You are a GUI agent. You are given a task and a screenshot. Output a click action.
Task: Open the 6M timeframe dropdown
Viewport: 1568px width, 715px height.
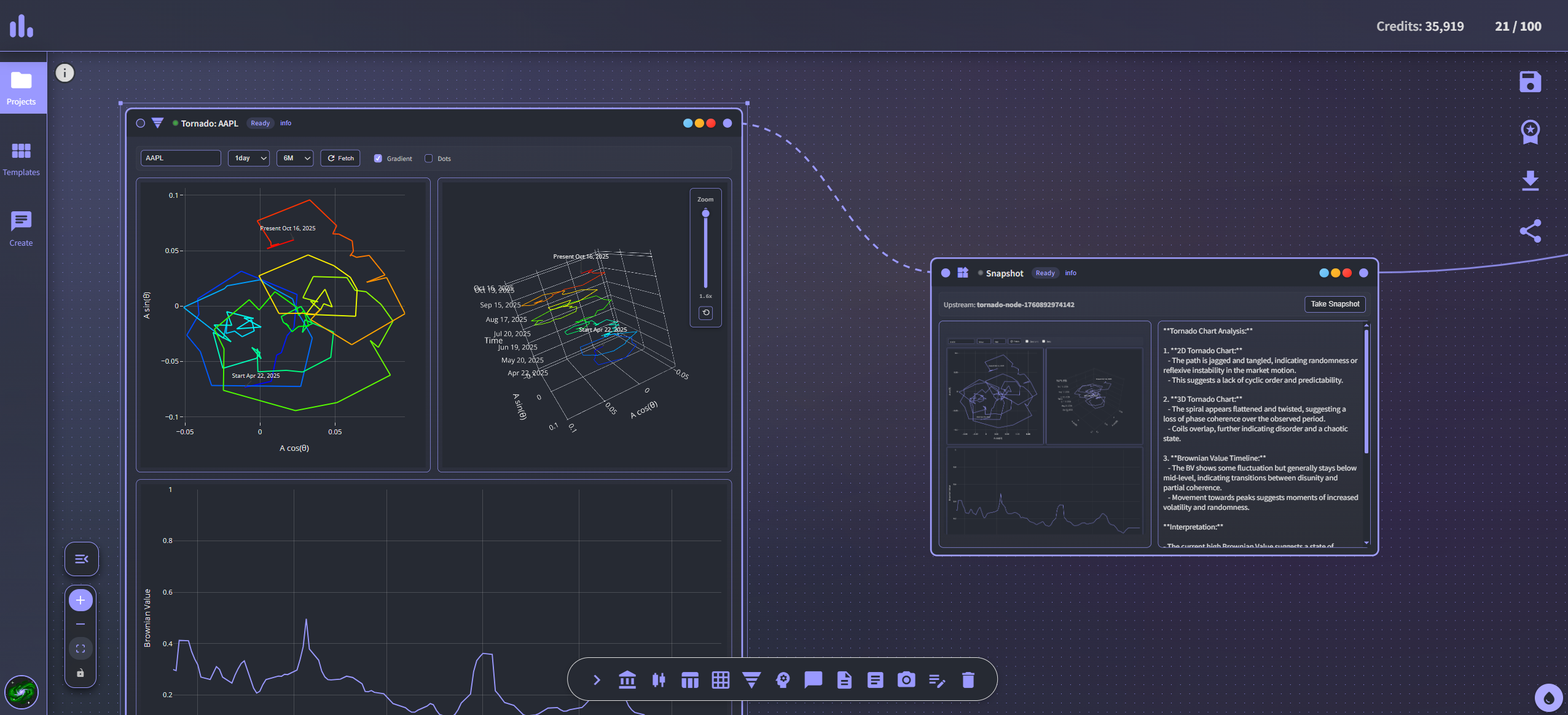(295, 158)
